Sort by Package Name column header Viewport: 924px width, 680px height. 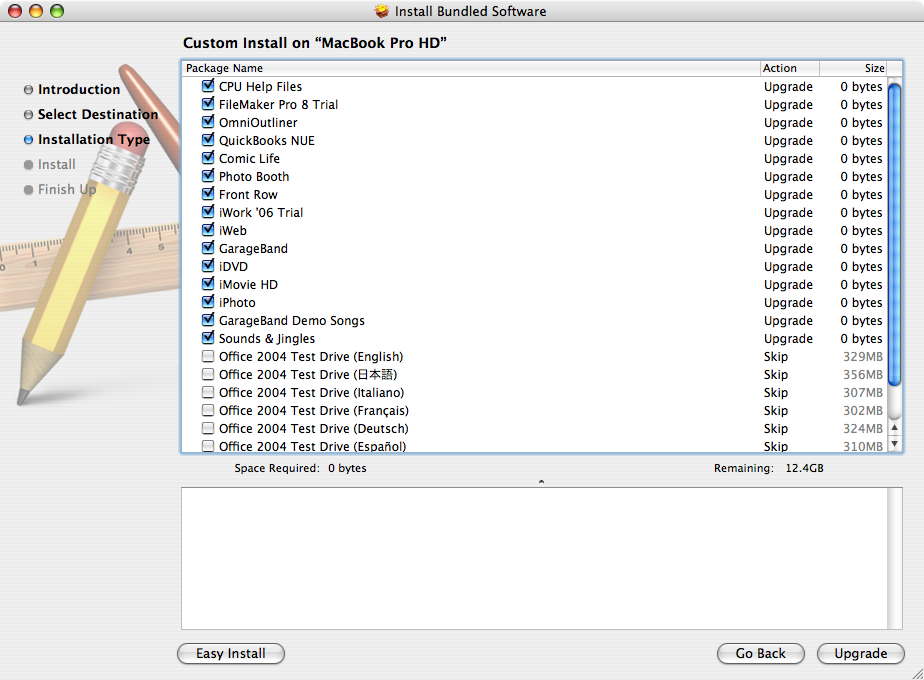coord(471,68)
